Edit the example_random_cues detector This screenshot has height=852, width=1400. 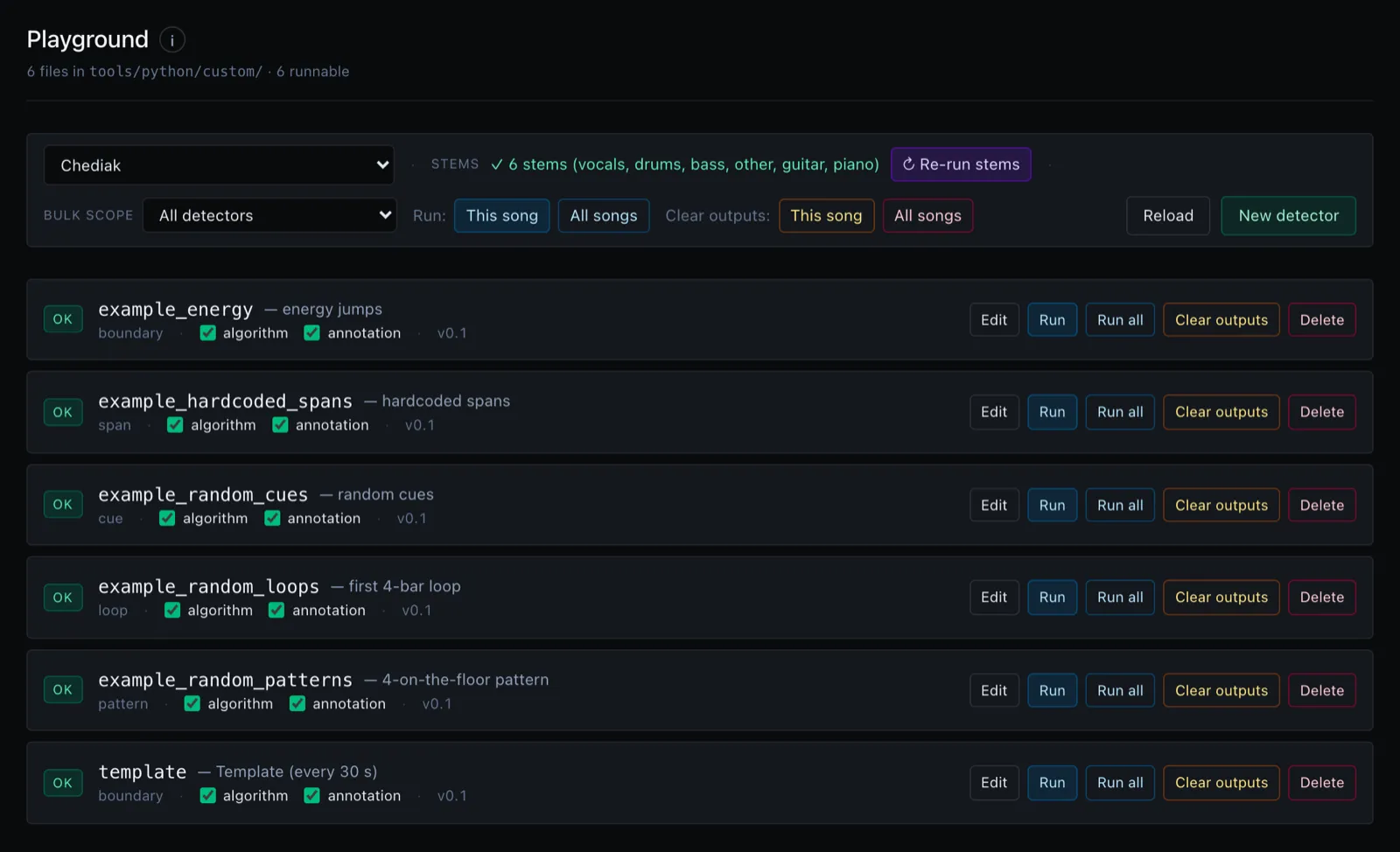(x=994, y=506)
